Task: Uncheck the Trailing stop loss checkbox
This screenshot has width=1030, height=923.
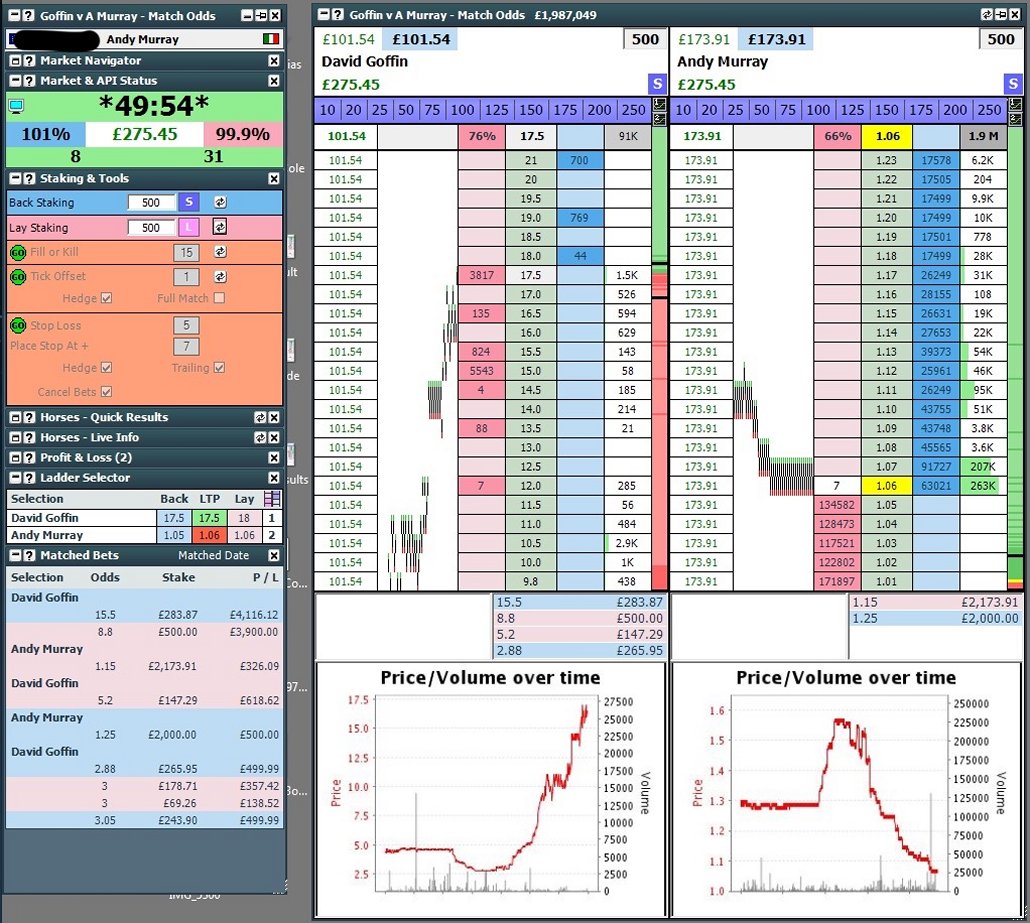Action: pos(219,368)
